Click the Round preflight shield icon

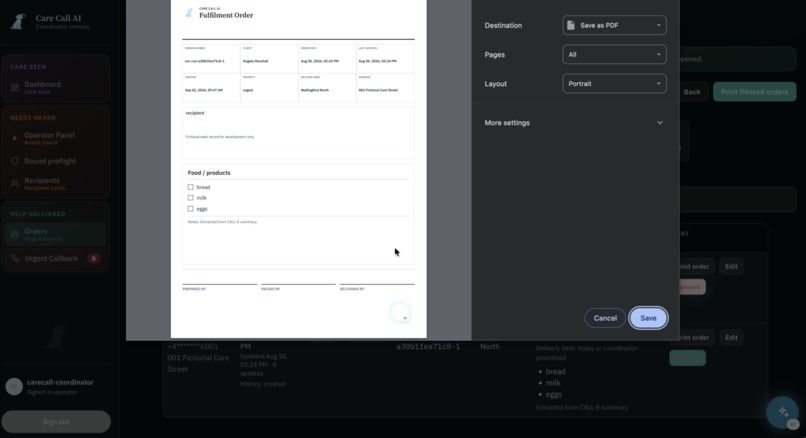pos(15,161)
